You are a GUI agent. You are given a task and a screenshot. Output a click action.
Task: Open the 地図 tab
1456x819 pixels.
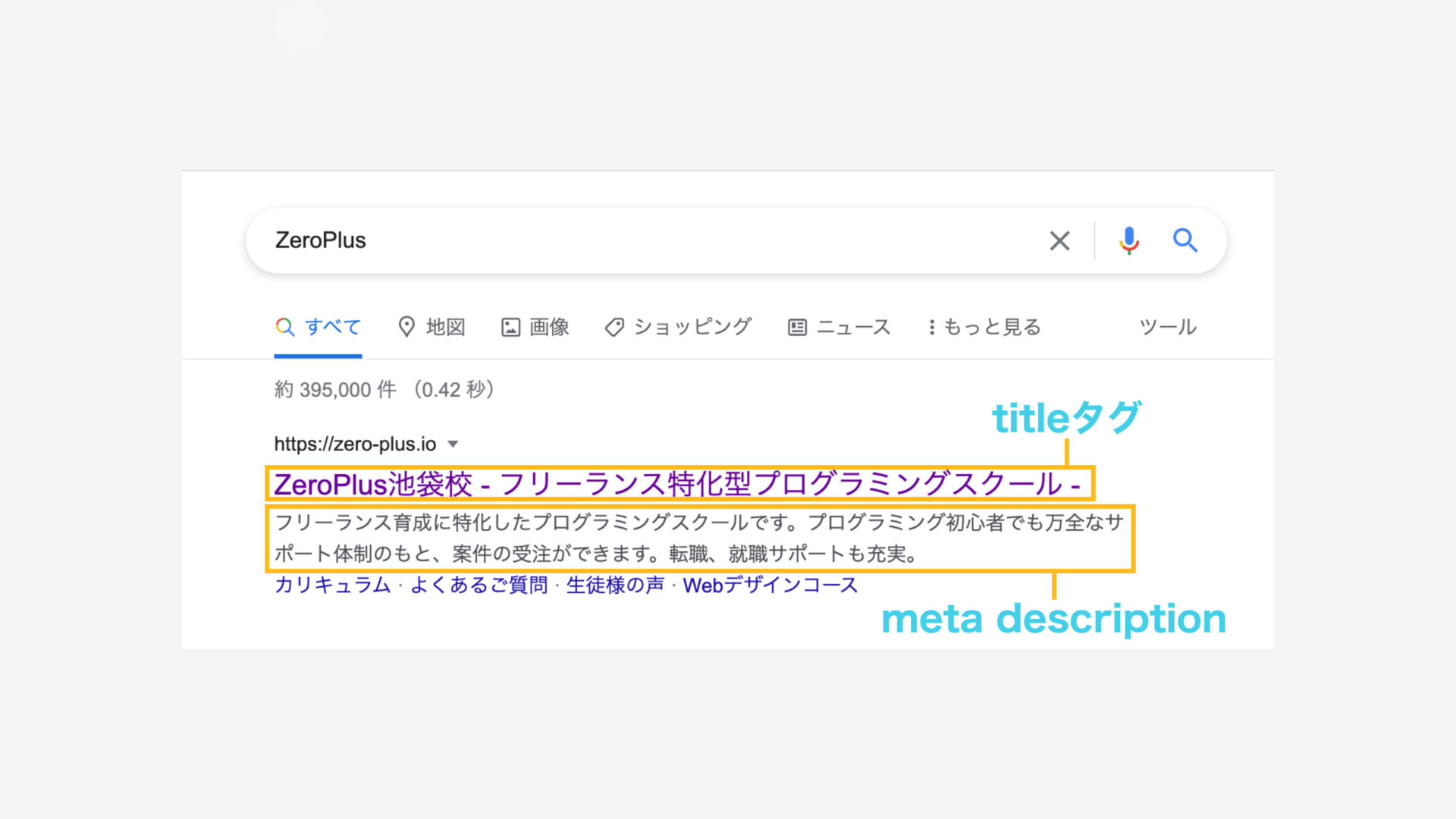431,327
